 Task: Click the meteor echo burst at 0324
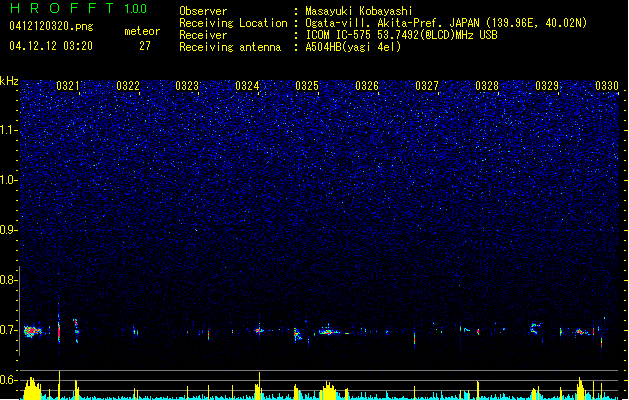(x=259, y=331)
